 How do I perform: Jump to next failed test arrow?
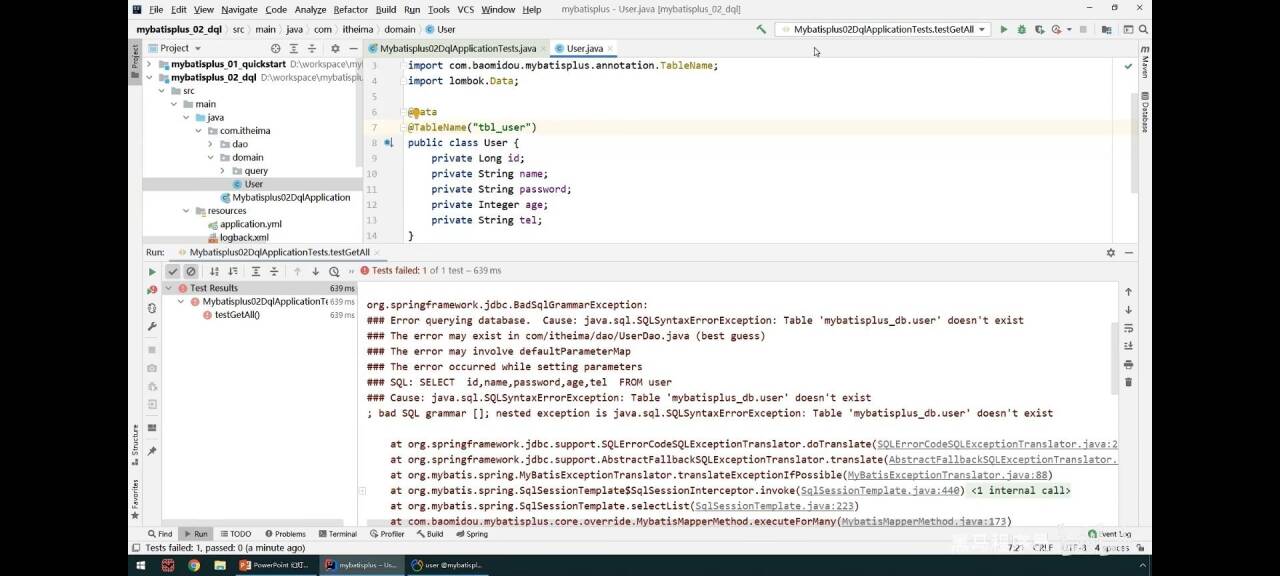(x=316, y=271)
